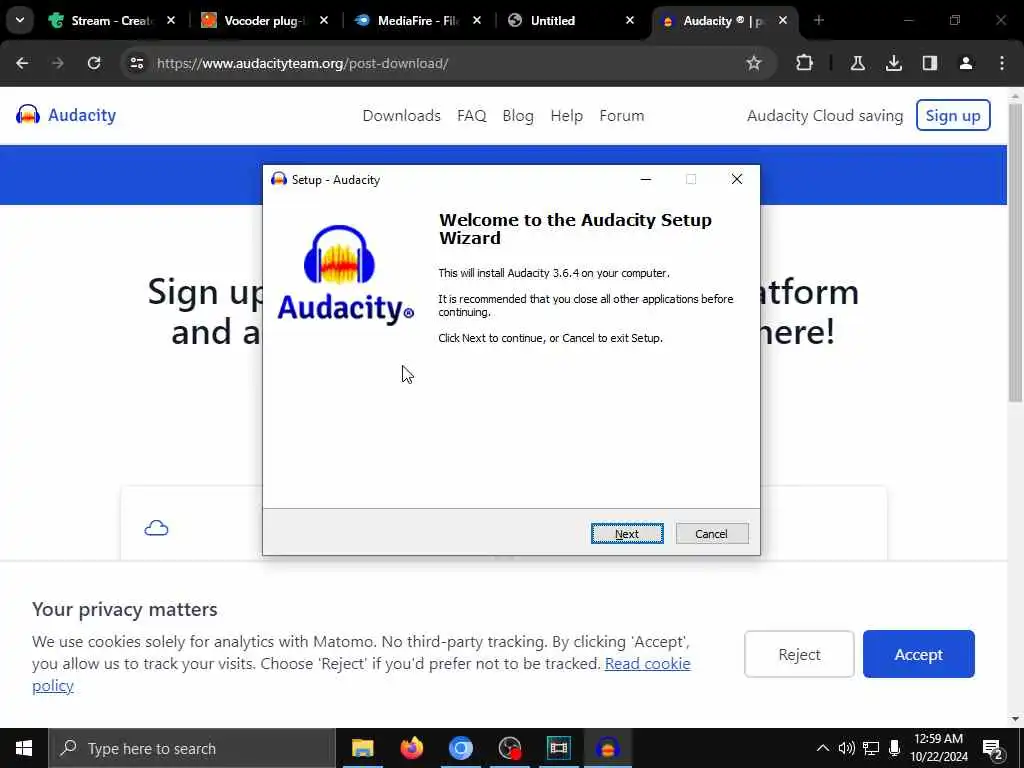The height and width of the screenshot is (768, 1024).
Task: Go back in the browser
Action: 22,63
